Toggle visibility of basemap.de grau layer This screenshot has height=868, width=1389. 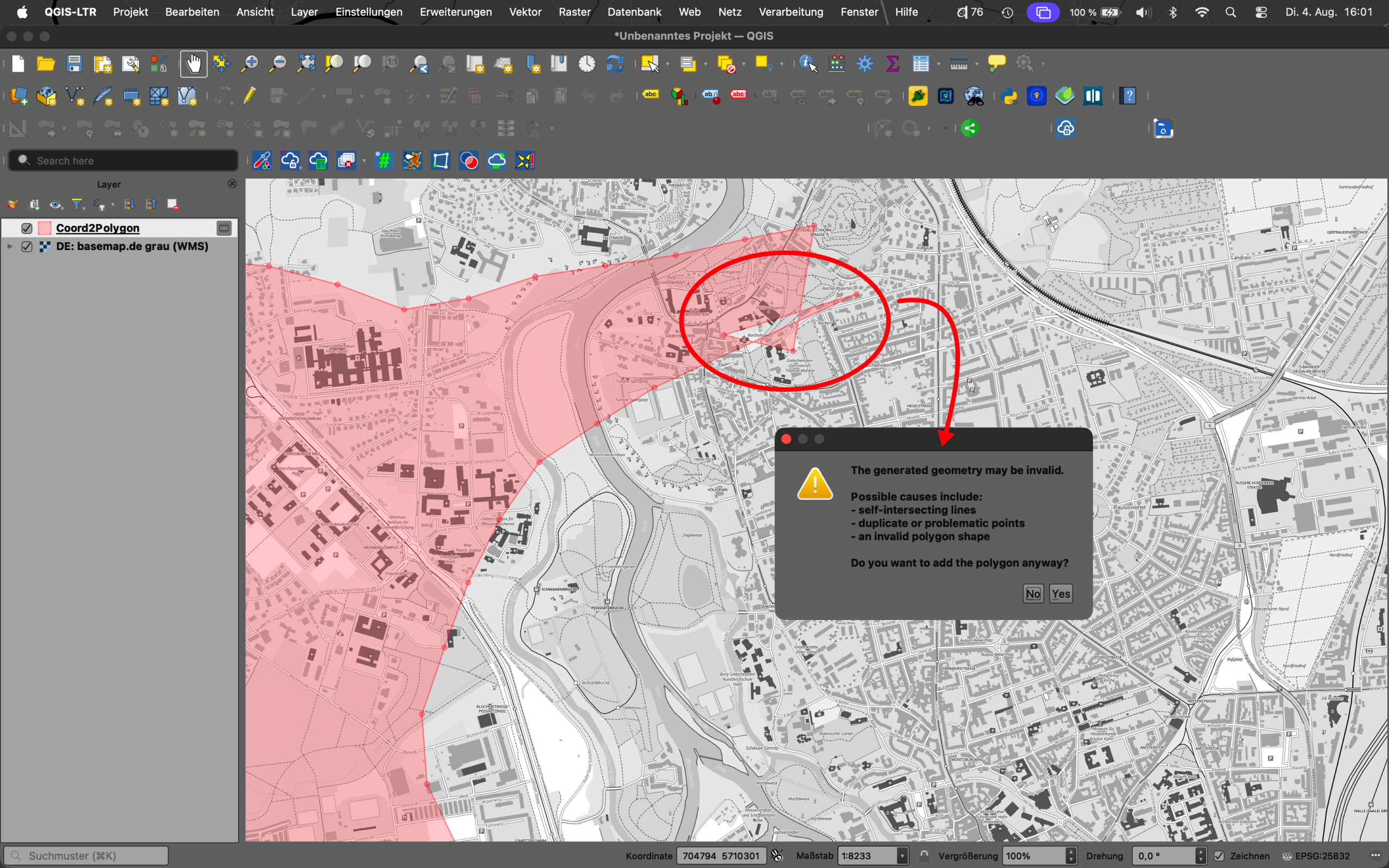(27, 247)
